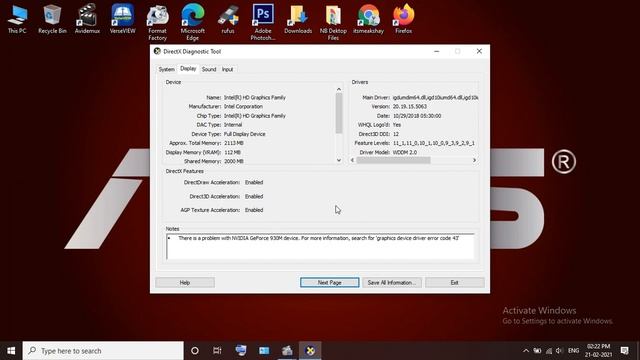Show hidden system tray icons
Image resolution: width=640 pixels, height=360 pixels.
(526, 351)
